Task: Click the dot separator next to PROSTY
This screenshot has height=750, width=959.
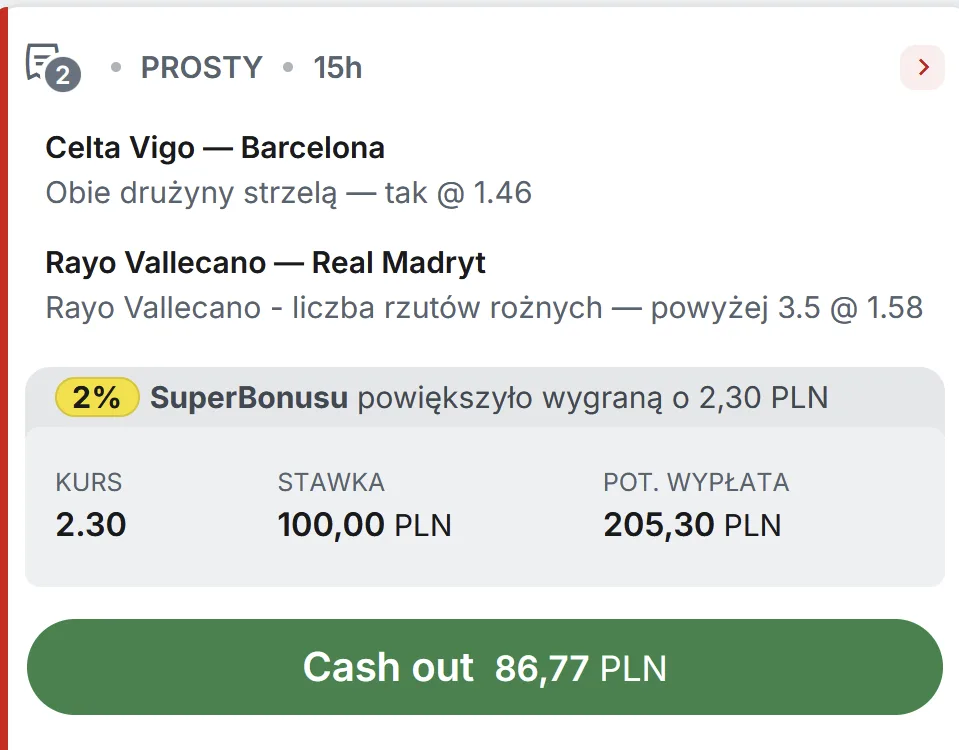Action: coord(116,67)
